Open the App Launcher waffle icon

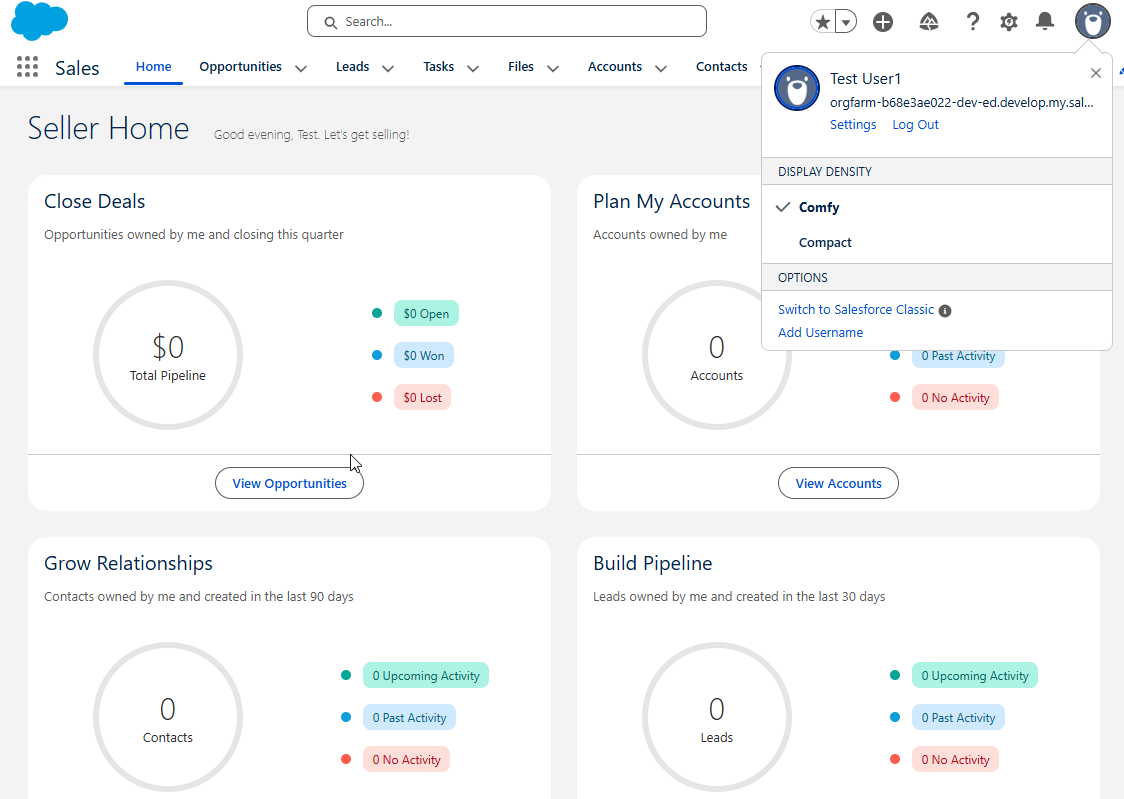27,66
